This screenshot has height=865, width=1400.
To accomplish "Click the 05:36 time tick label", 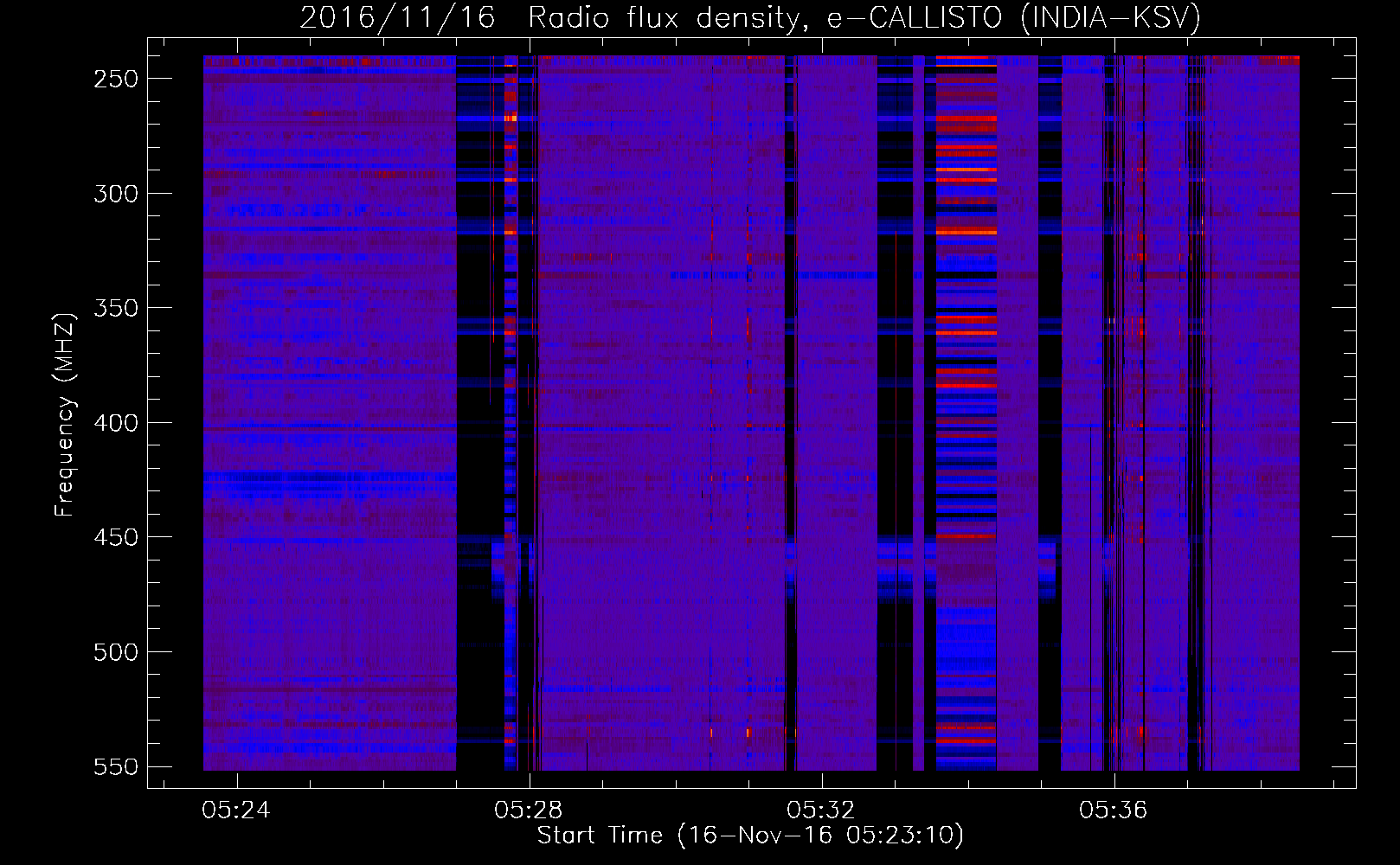I will click(1114, 811).
